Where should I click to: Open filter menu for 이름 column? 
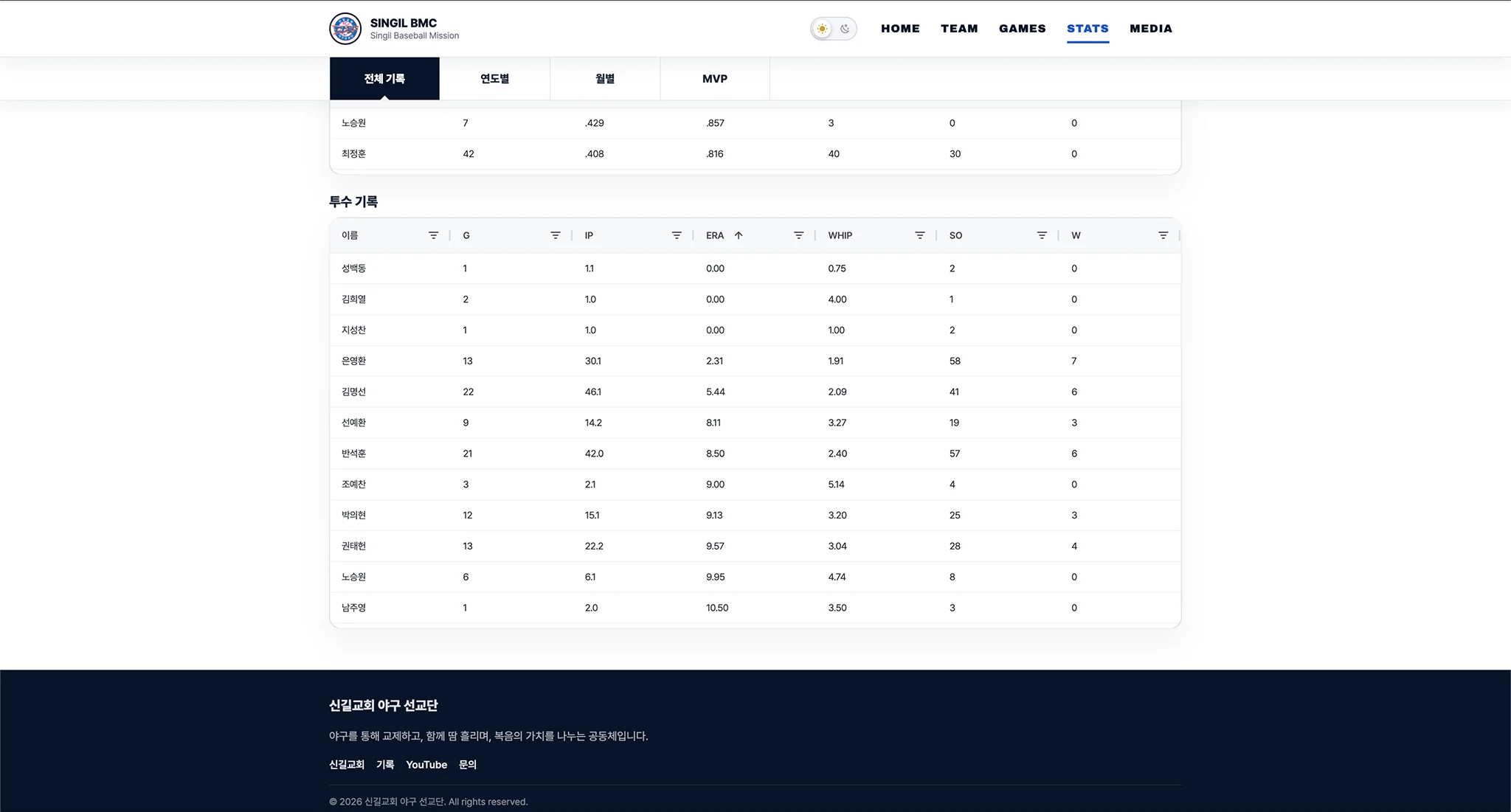point(433,235)
